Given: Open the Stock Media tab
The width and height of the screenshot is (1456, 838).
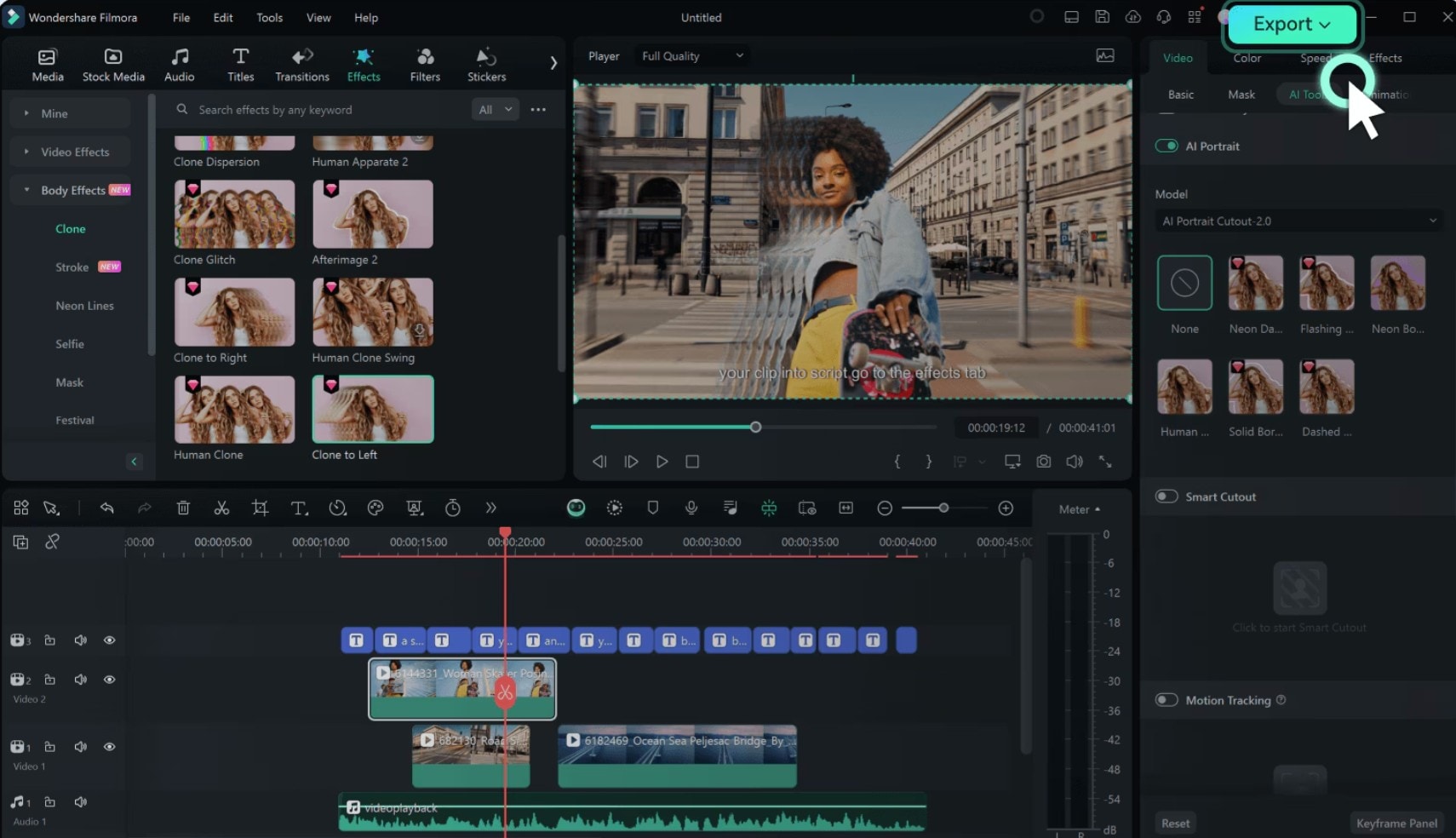Looking at the screenshot, I should pyautogui.click(x=113, y=65).
